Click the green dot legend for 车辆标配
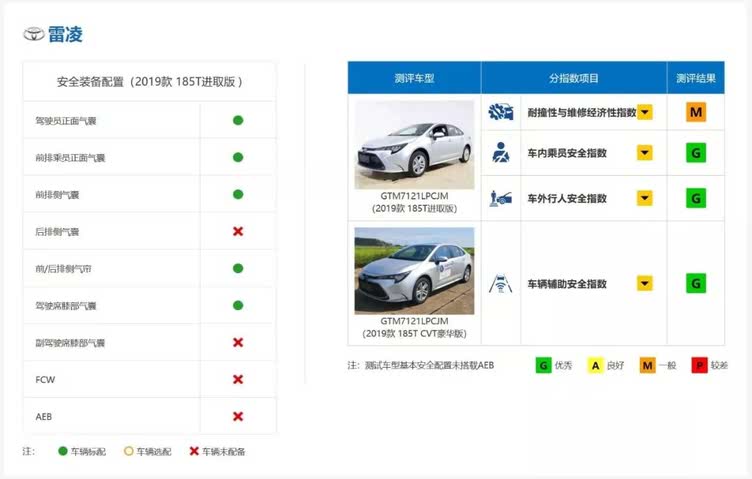This screenshot has width=752, height=479. click(62, 451)
